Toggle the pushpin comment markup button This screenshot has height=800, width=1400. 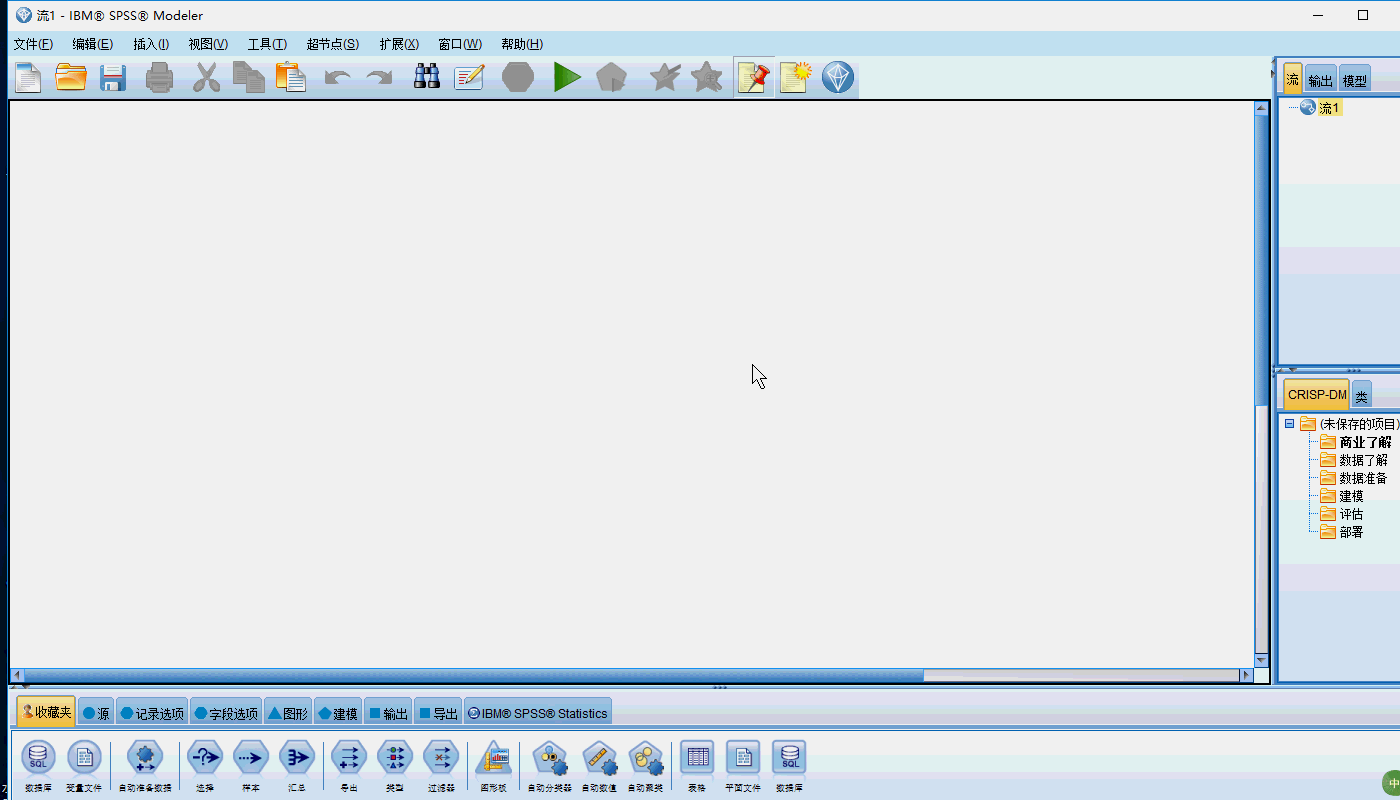[x=753, y=77]
